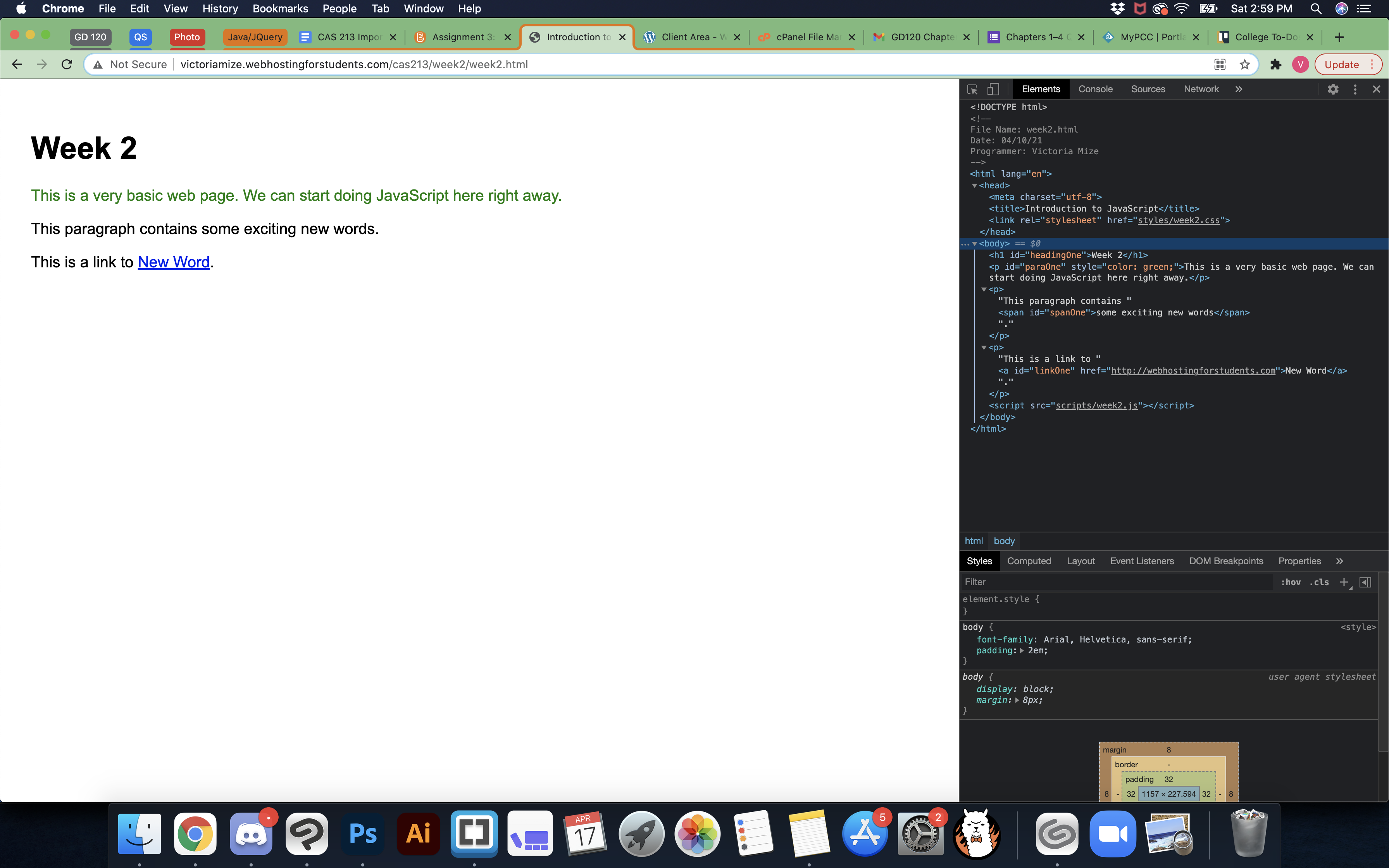Toggle the .cls element classes button
Image resolution: width=1389 pixels, height=868 pixels.
(x=1320, y=582)
